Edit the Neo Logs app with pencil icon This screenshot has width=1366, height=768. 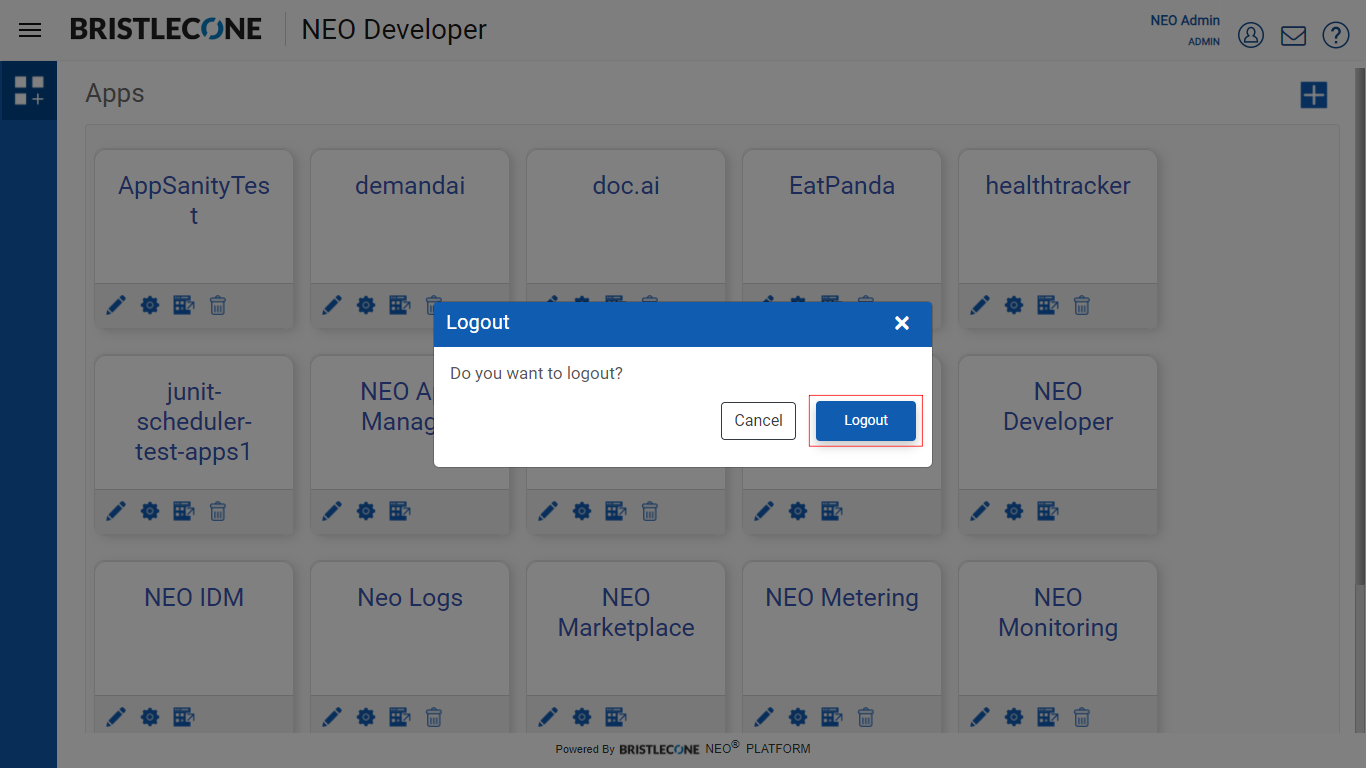(x=332, y=717)
